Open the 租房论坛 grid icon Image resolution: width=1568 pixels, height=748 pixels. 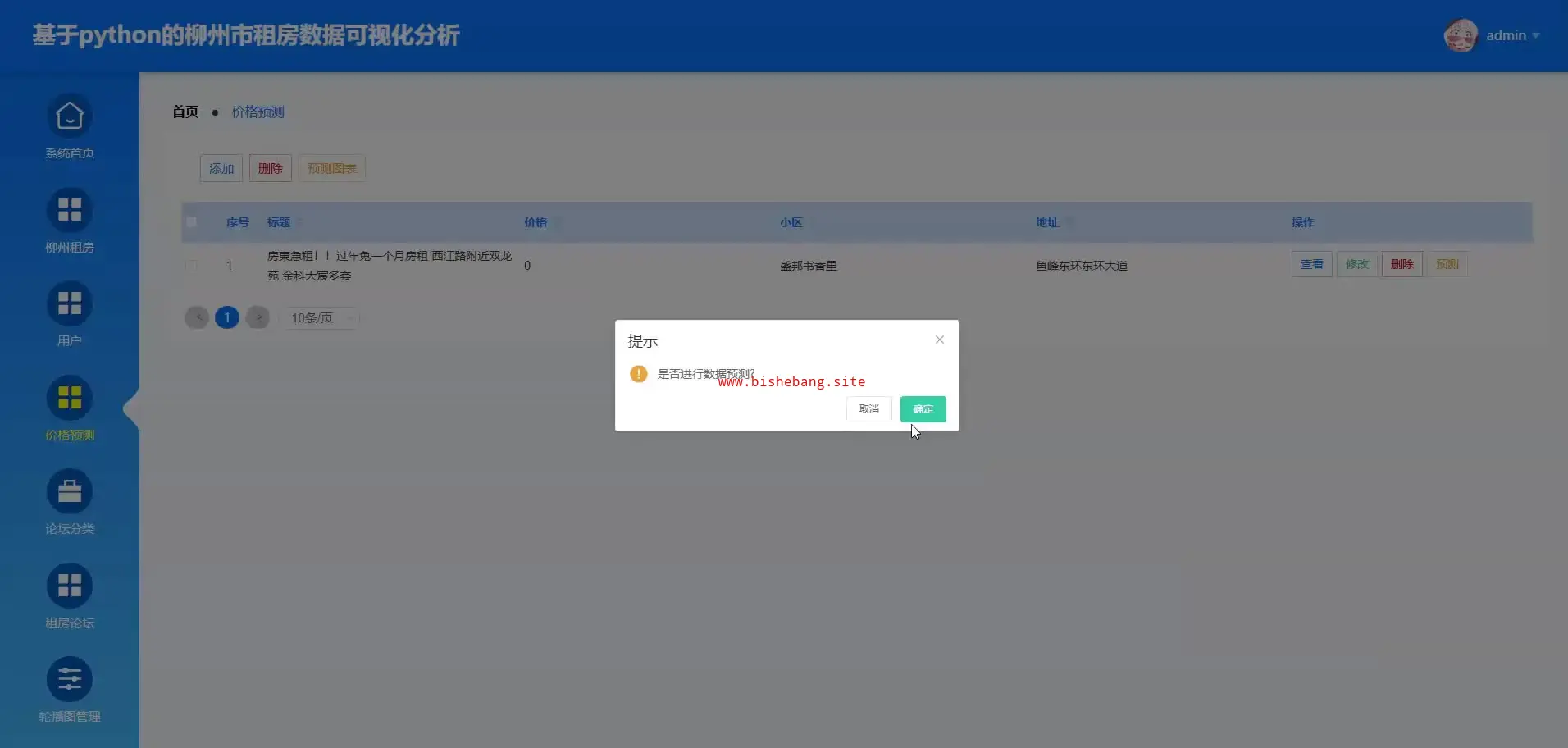click(x=70, y=586)
